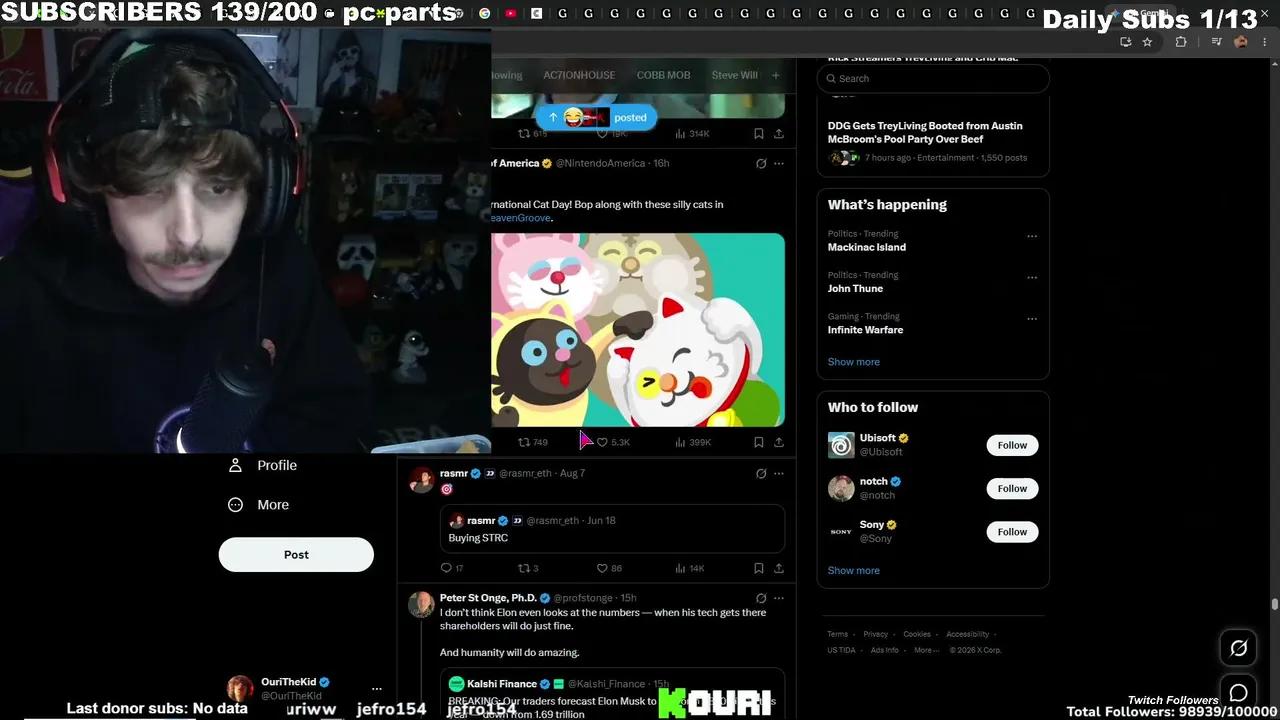Expand footer More link
The width and height of the screenshot is (1280, 720).
coord(926,650)
